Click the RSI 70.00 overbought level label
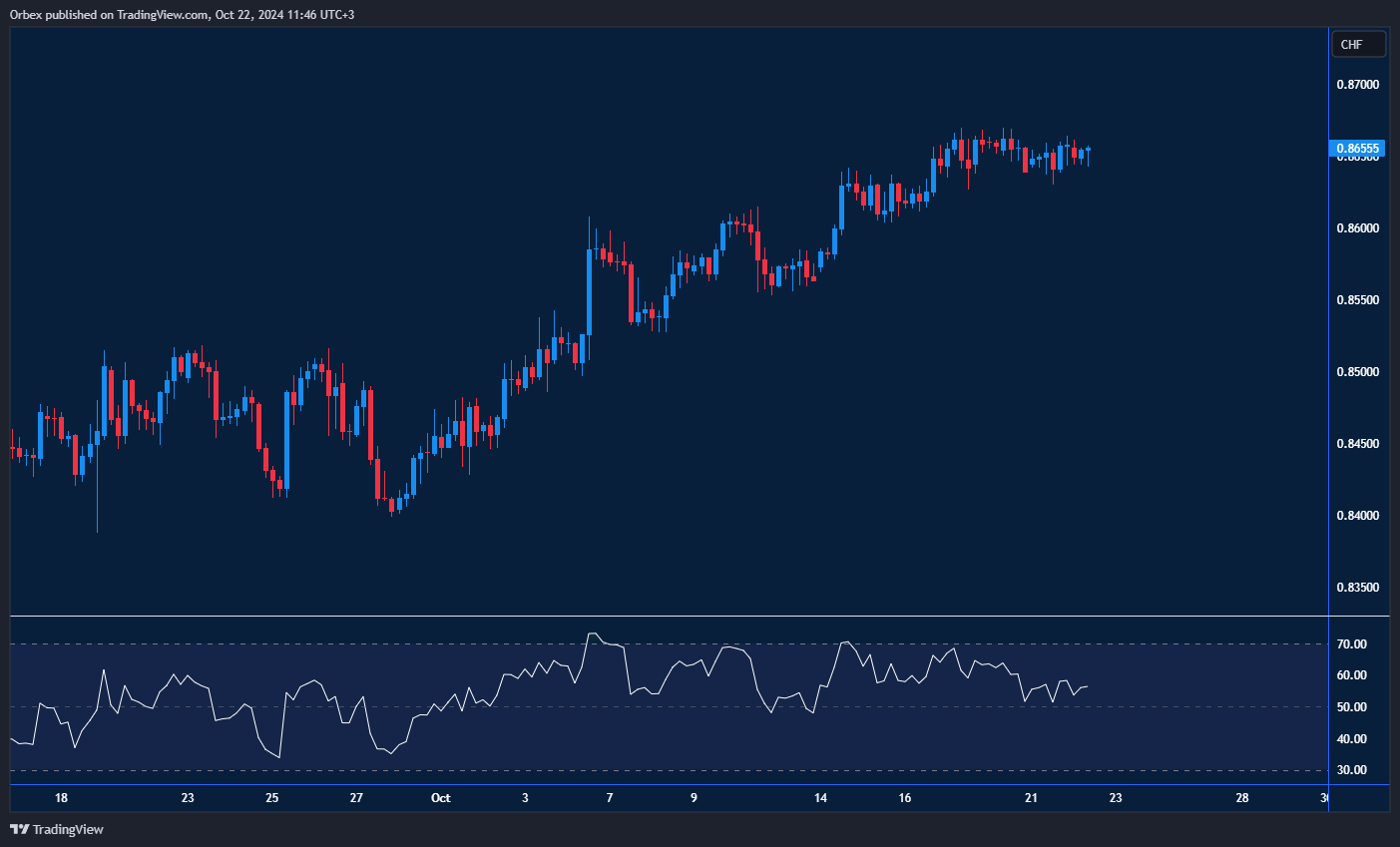 (1352, 644)
